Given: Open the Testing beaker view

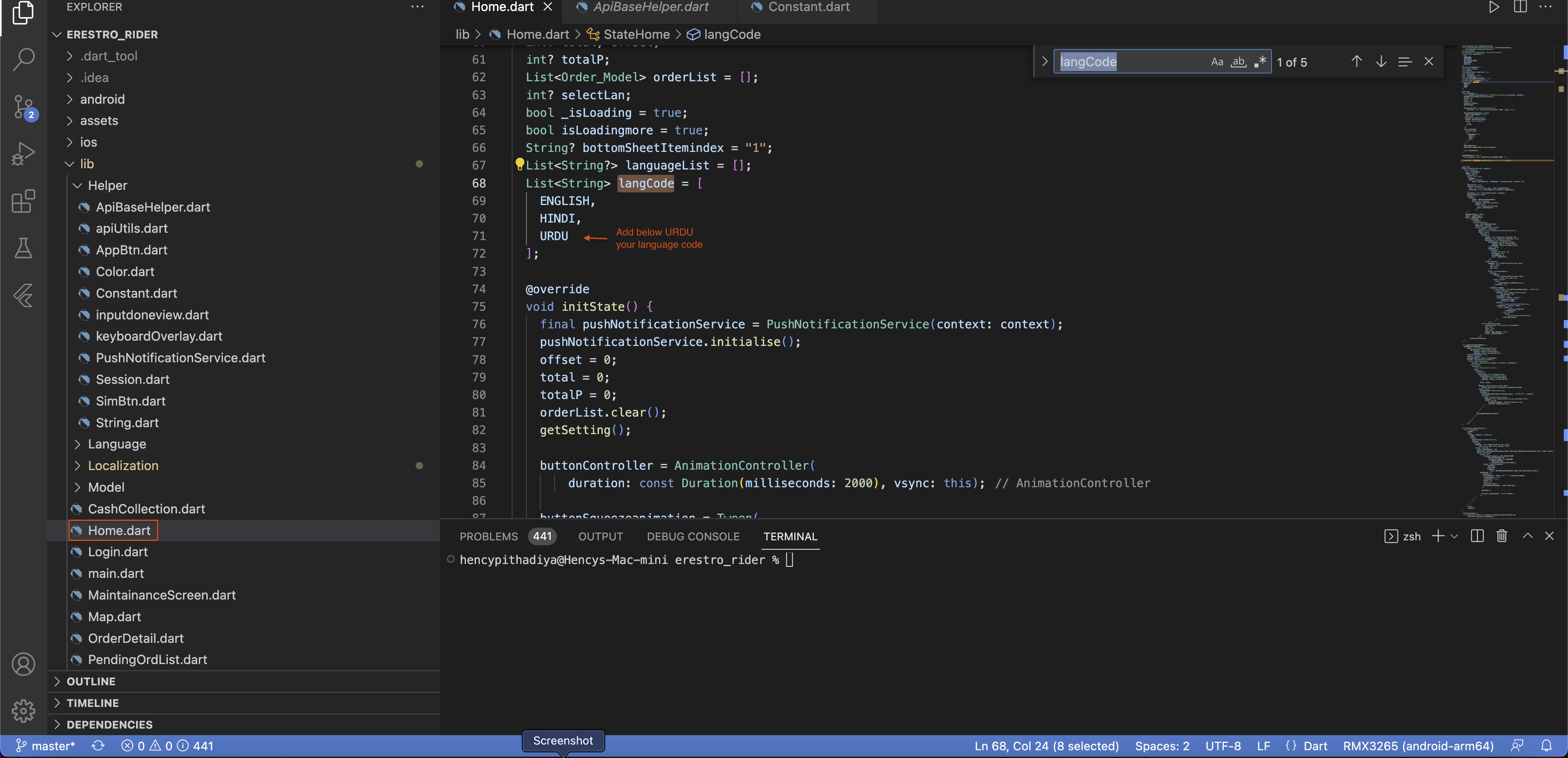Looking at the screenshot, I should [23, 248].
